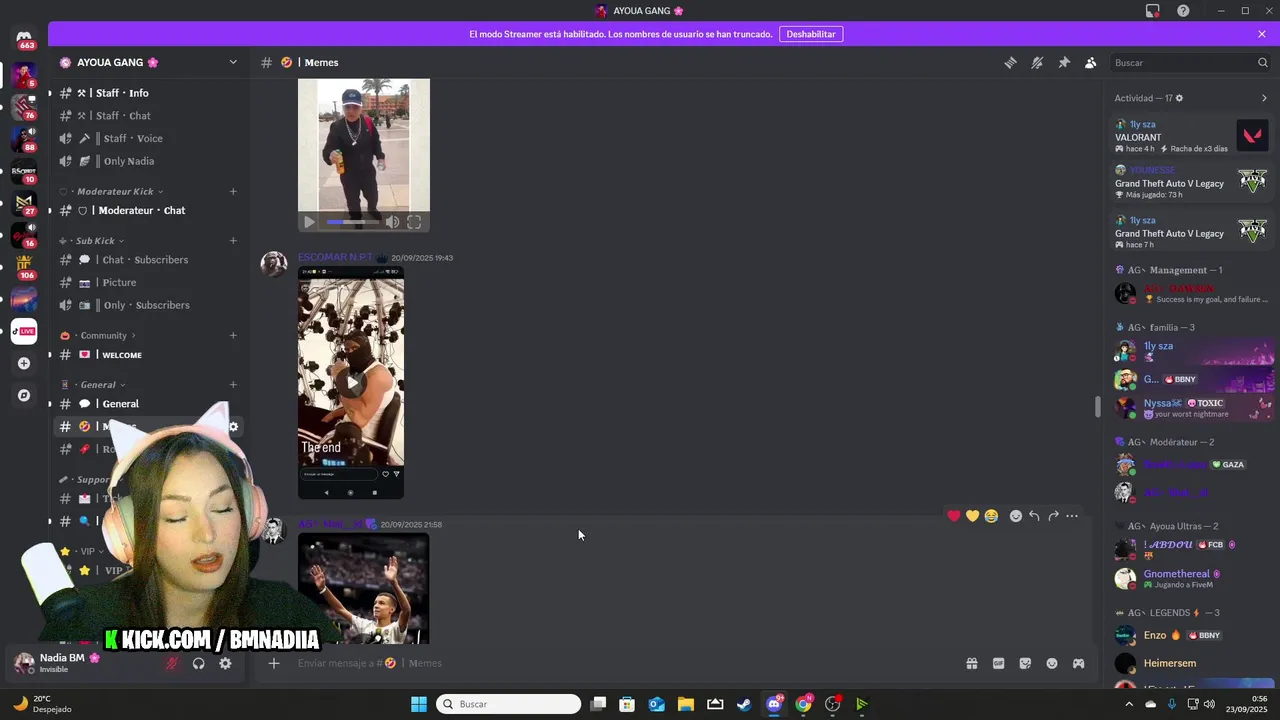Dismiss the Streamer mode banner

1262,34
